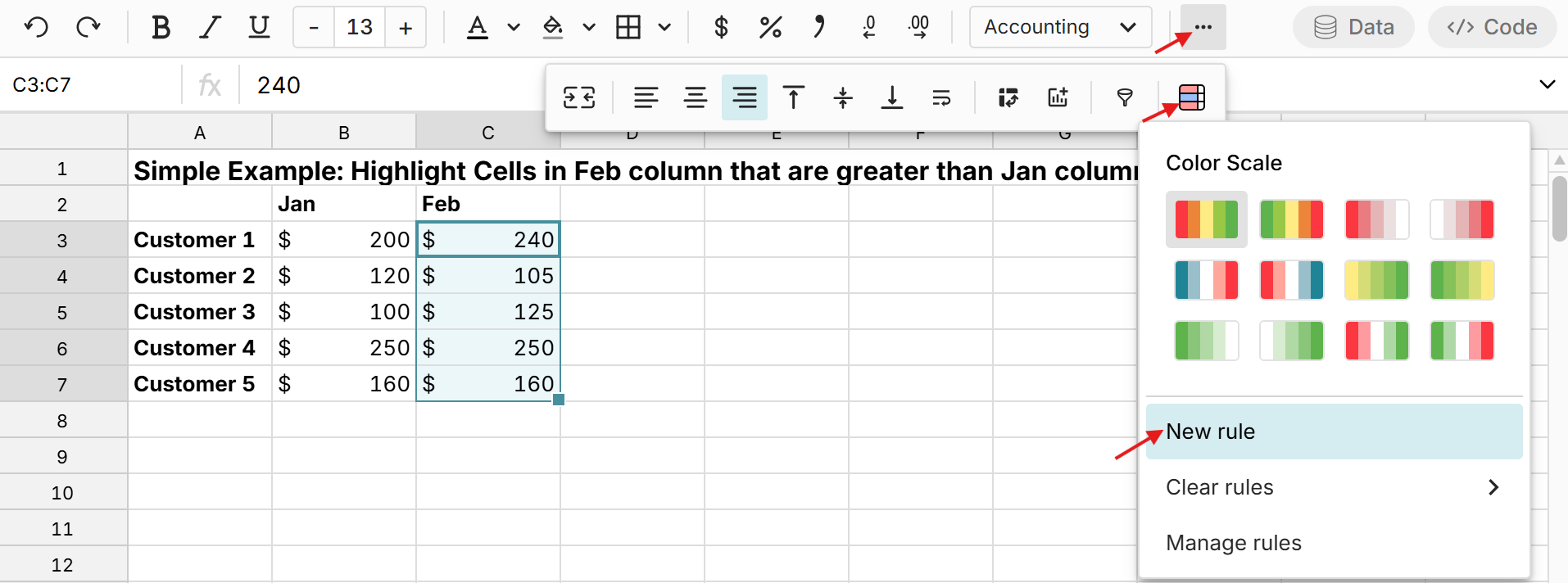Viewport: 1568px width, 583px height.
Task: Open the Accounting number format dropdown
Action: coord(1060,27)
